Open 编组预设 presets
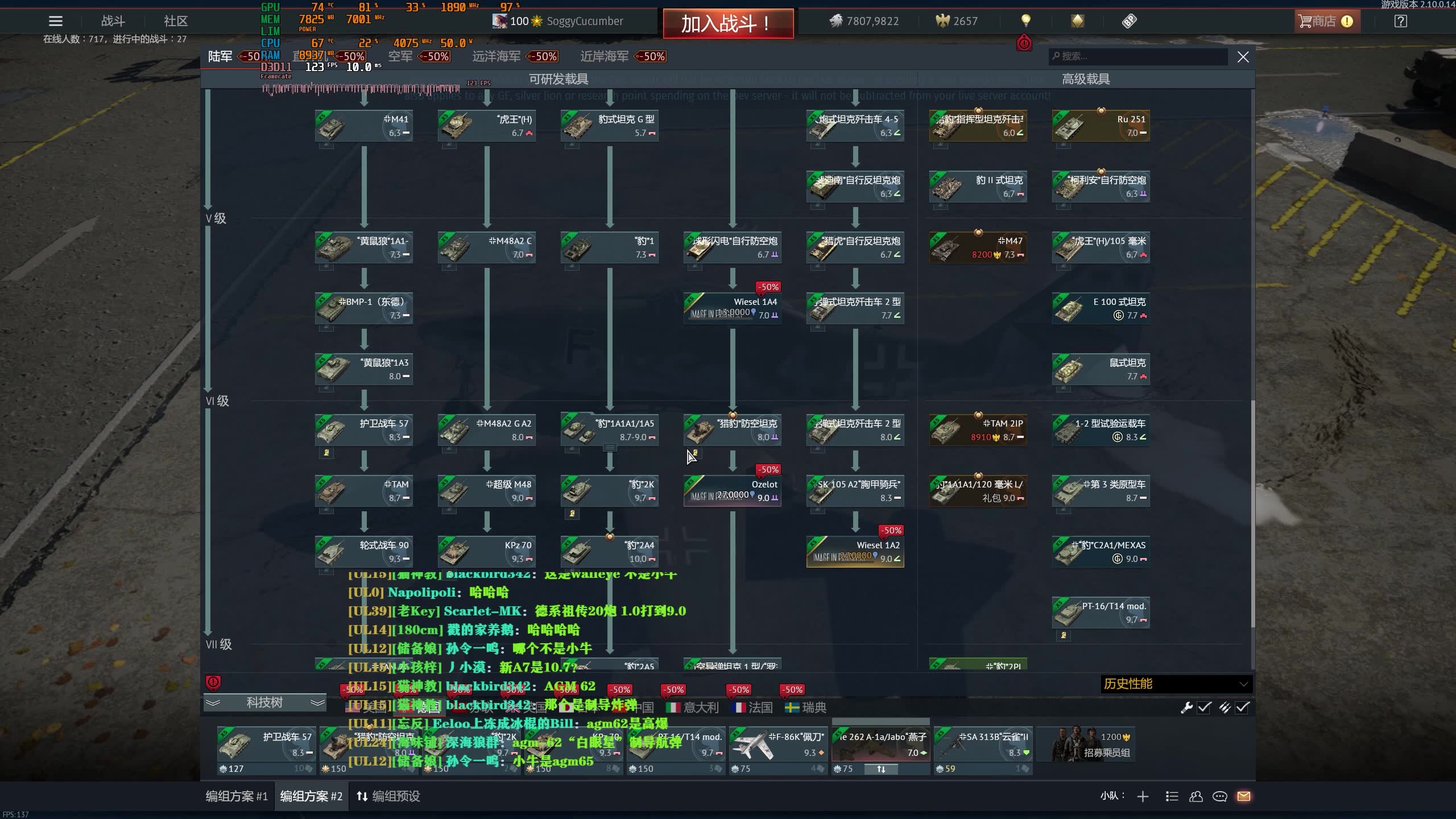The width and height of the screenshot is (1456, 819). click(x=388, y=796)
